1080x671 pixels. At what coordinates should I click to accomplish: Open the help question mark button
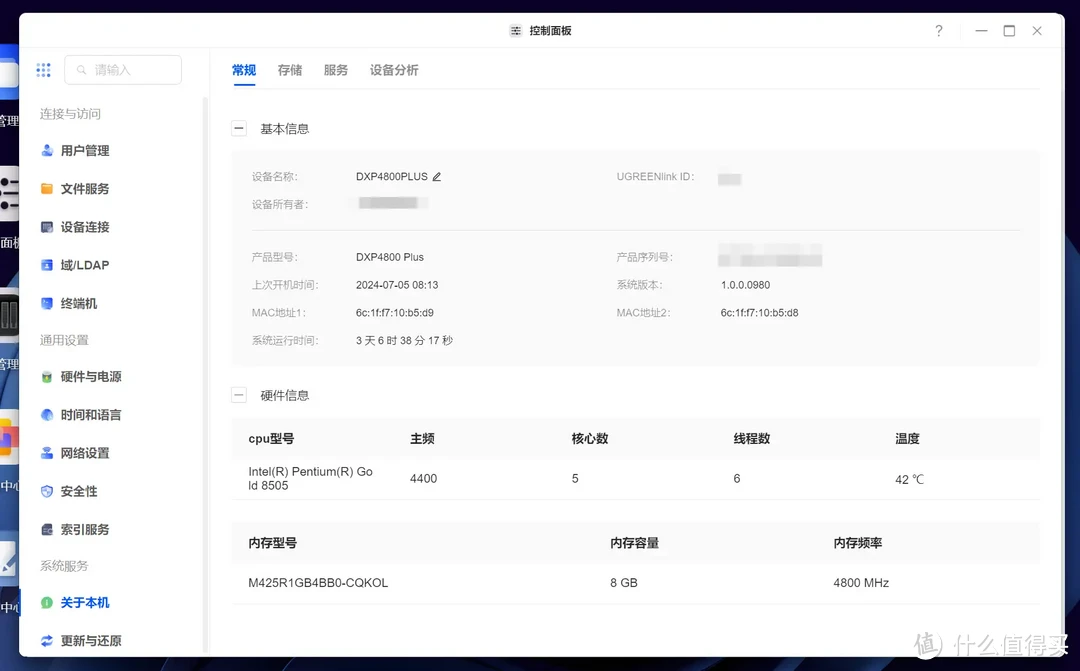(x=938, y=31)
